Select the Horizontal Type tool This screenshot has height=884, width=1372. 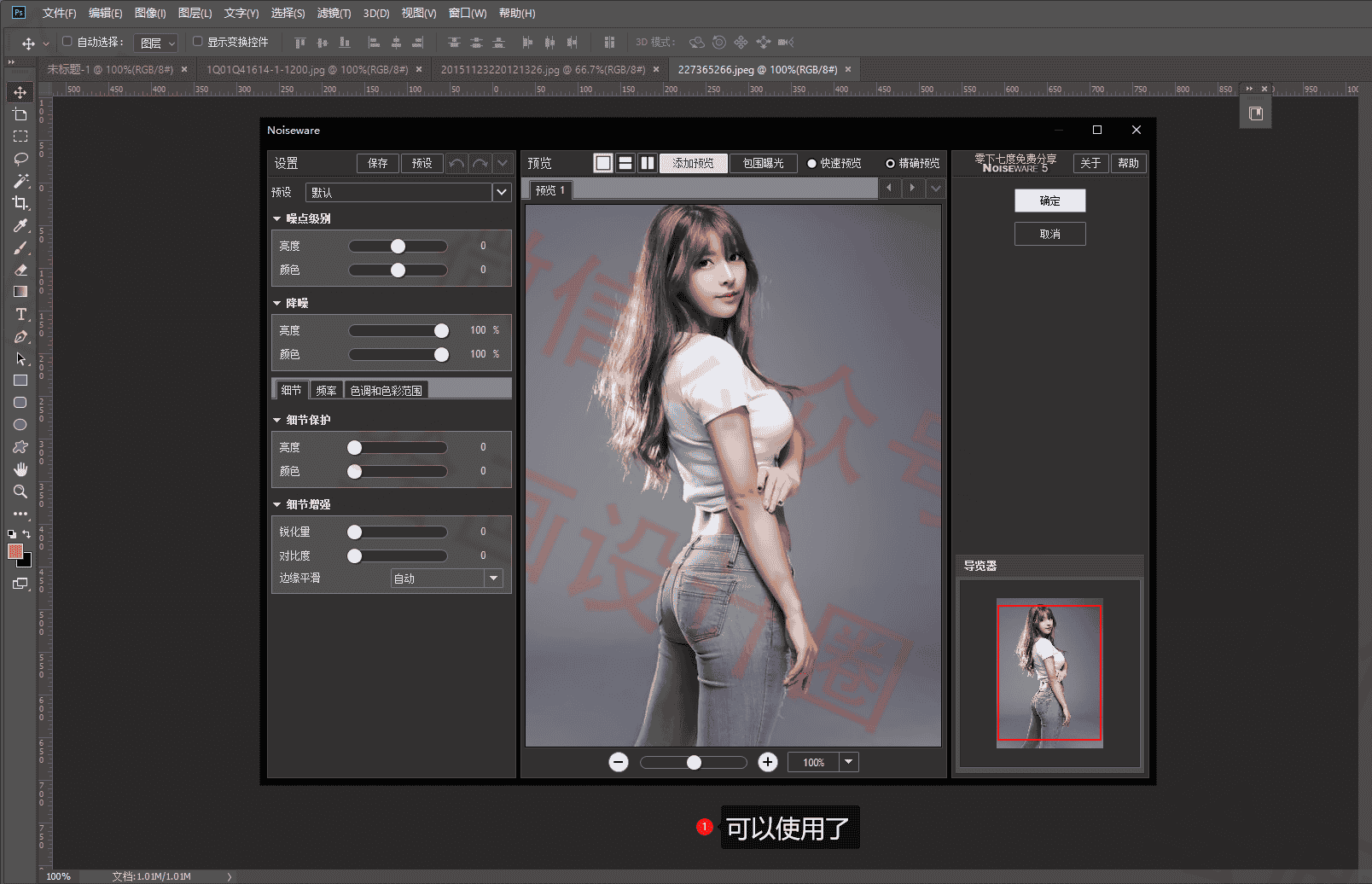tap(20, 314)
